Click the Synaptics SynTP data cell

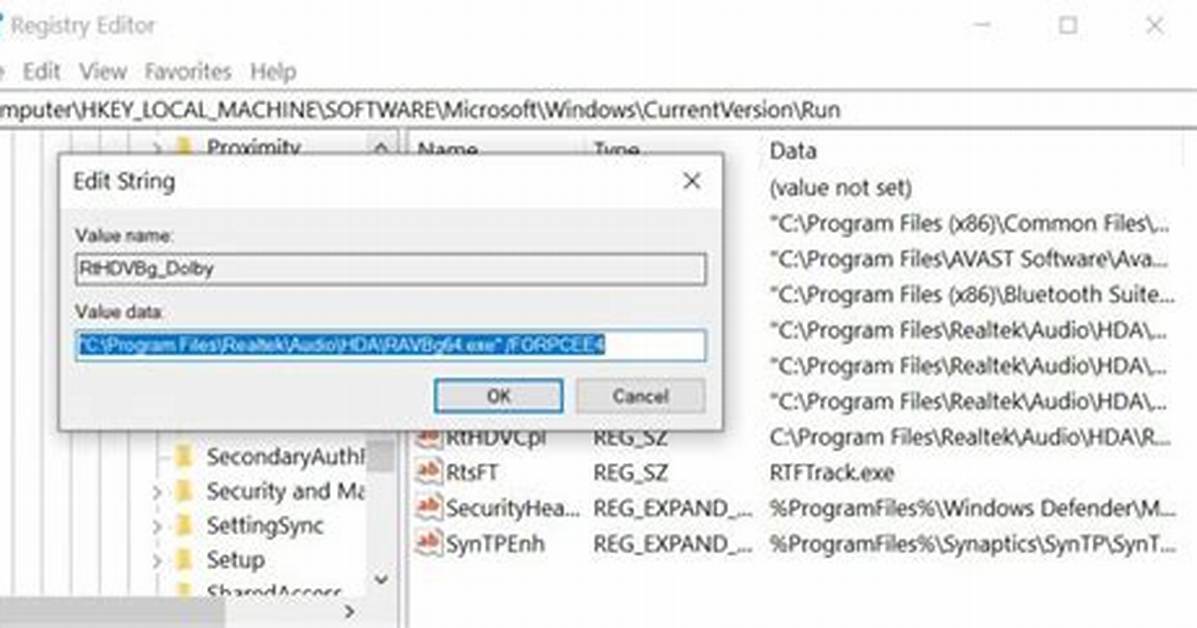coord(973,543)
